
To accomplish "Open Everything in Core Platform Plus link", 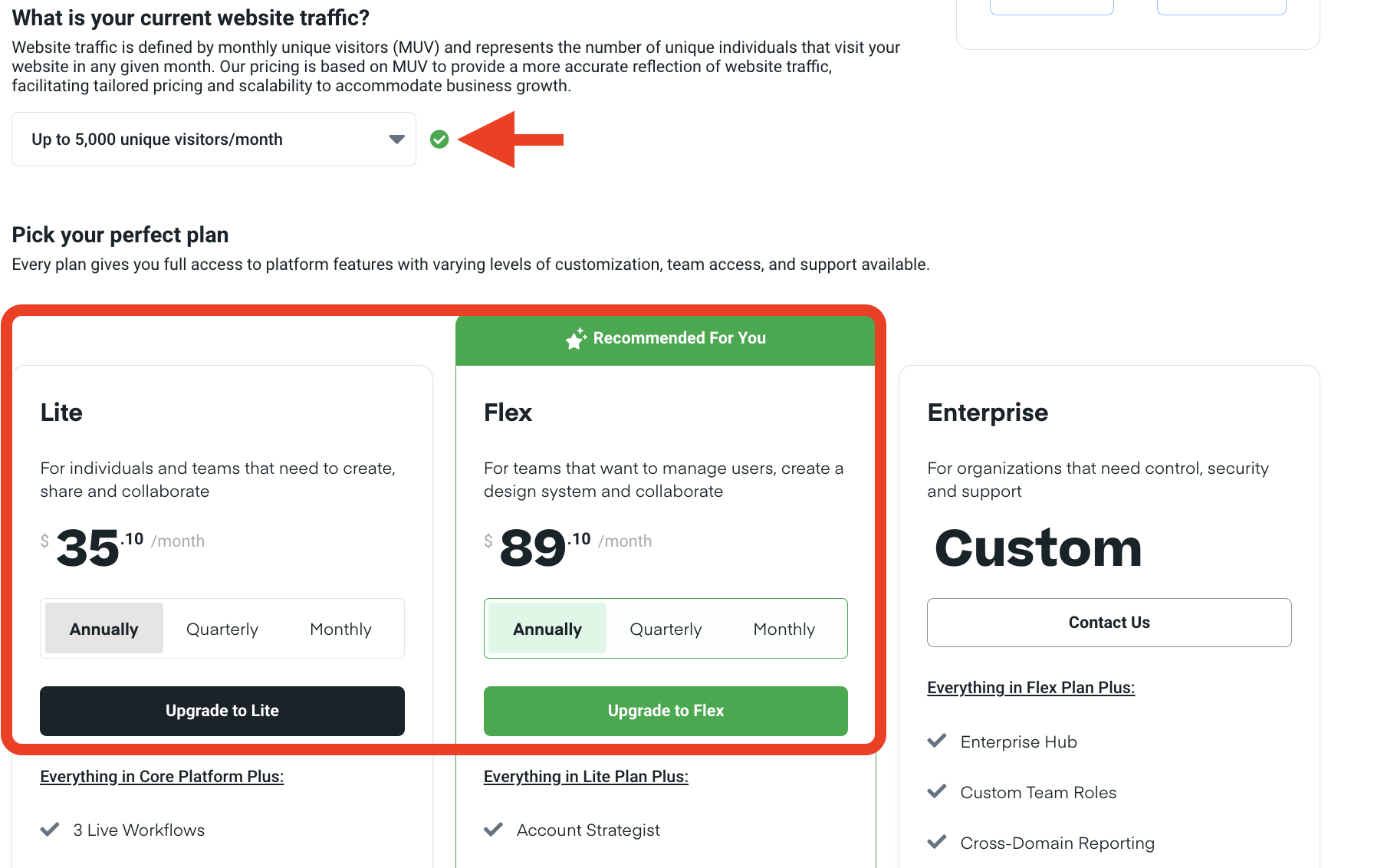I will (x=162, y=777).
